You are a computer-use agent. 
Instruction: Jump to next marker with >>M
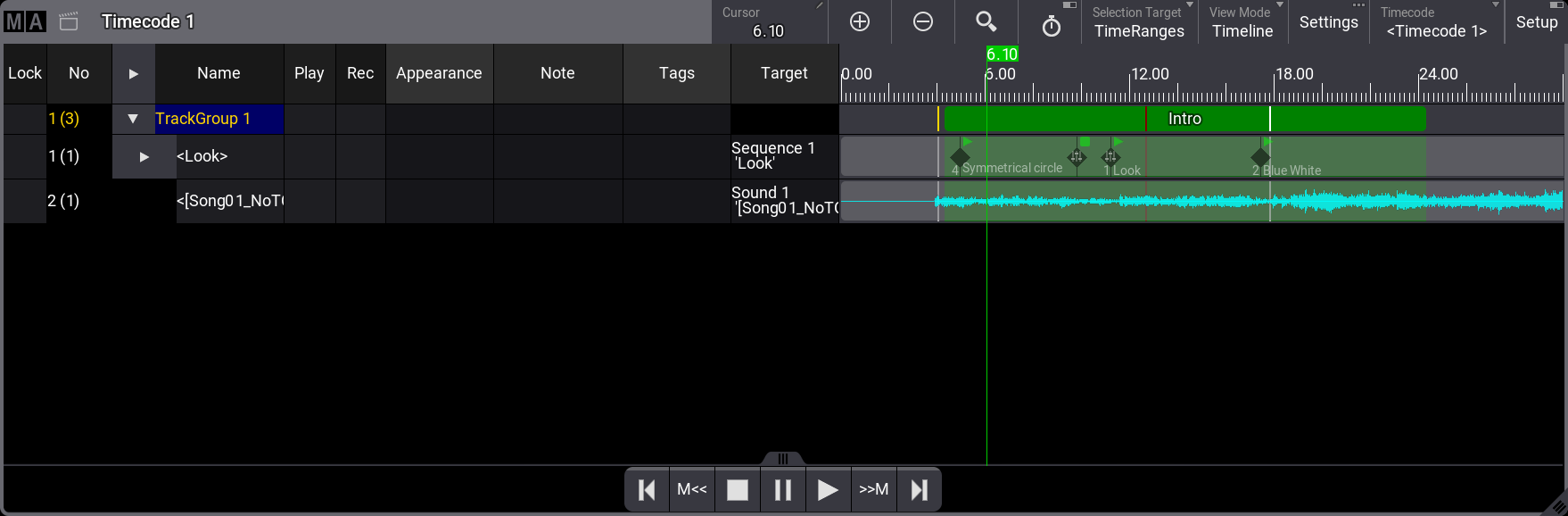(x=873, y=490)
